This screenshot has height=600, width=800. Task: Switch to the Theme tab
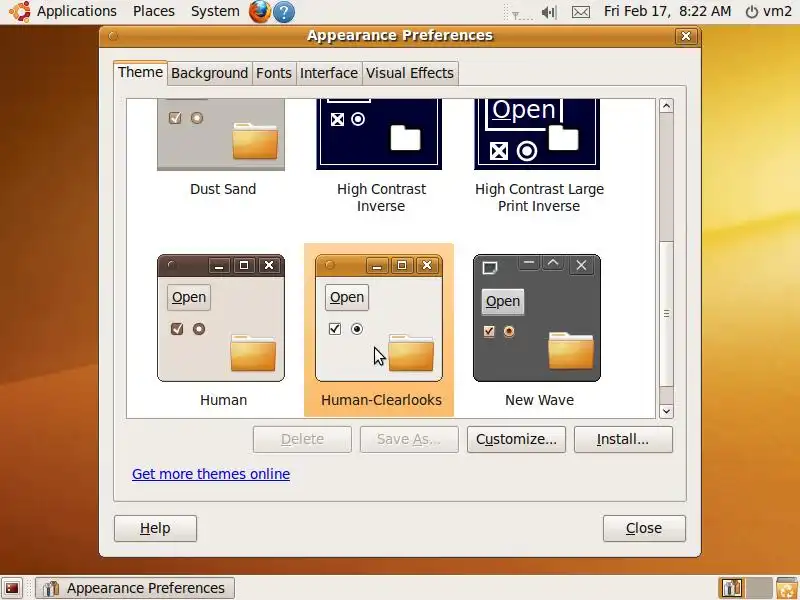[x=140, y=72]
